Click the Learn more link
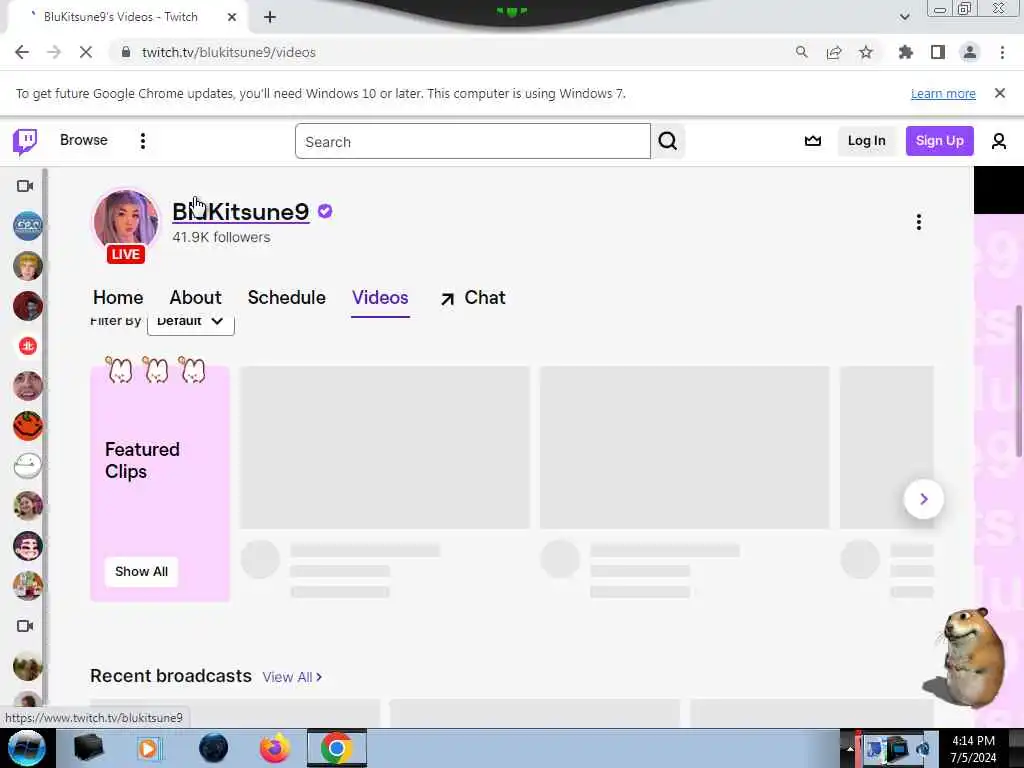1024x768 pixels. pyautogui.click(x=943, y=93)
